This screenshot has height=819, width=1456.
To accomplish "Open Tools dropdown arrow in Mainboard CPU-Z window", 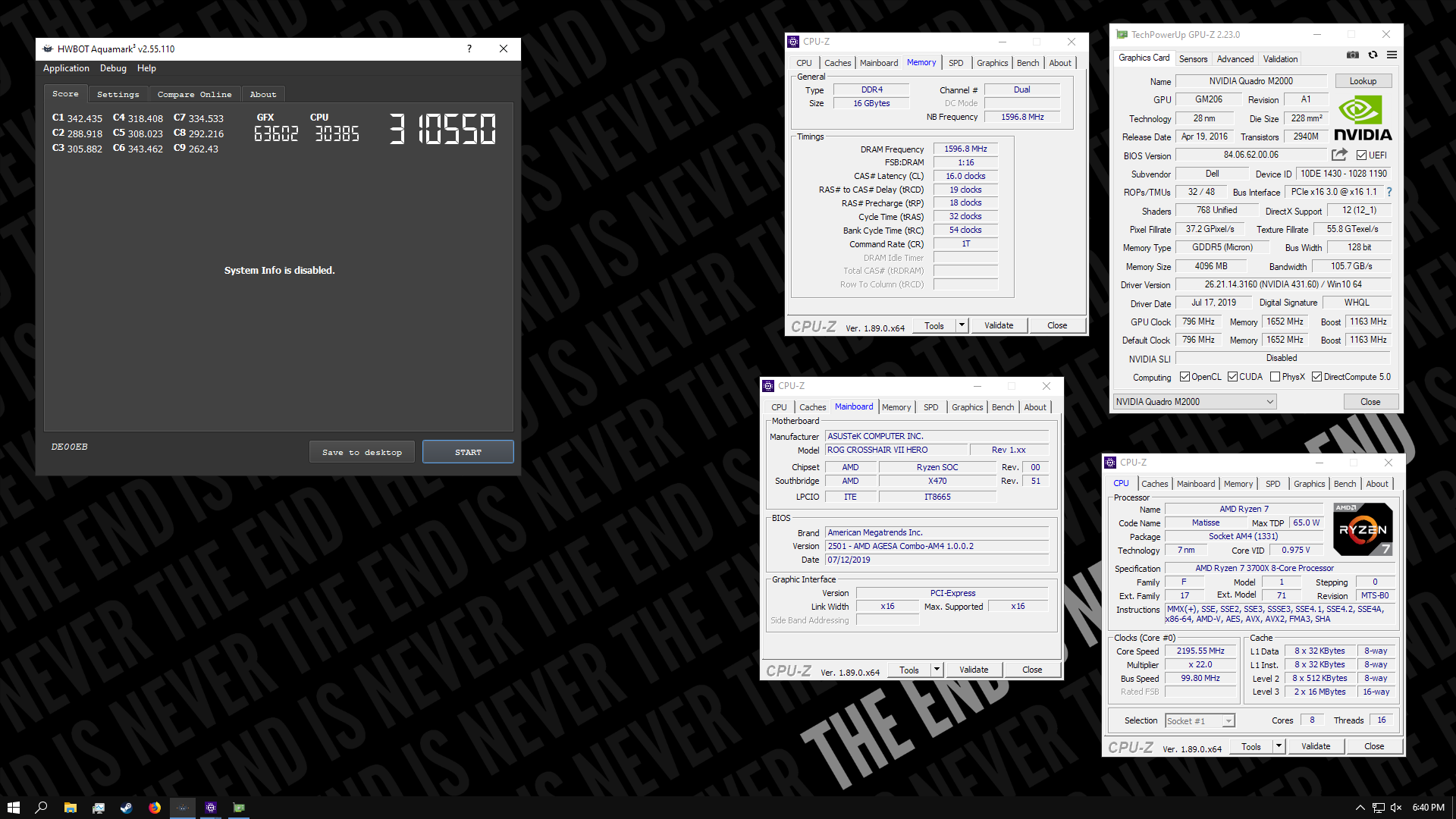I will [937, 670].
